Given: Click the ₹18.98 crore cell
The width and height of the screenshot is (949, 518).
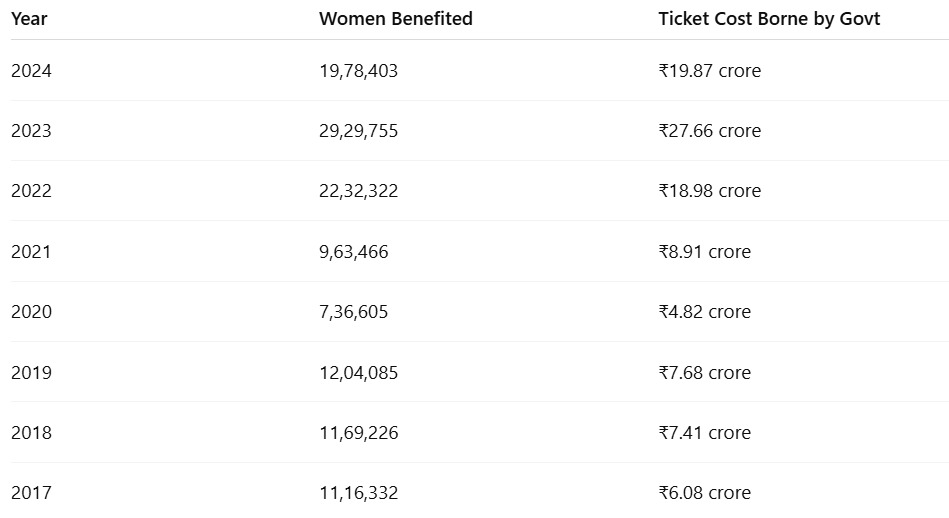Looking at the screenshot, I should click(709, 191).
